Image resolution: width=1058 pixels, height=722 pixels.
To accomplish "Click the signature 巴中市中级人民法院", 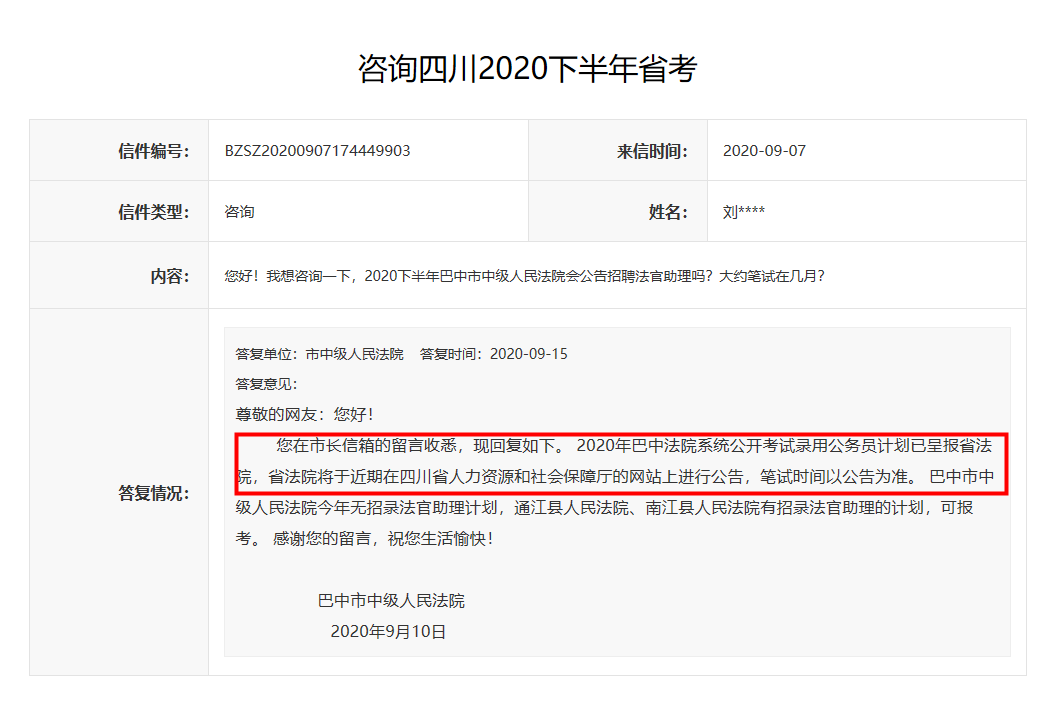I will (392, 600).
